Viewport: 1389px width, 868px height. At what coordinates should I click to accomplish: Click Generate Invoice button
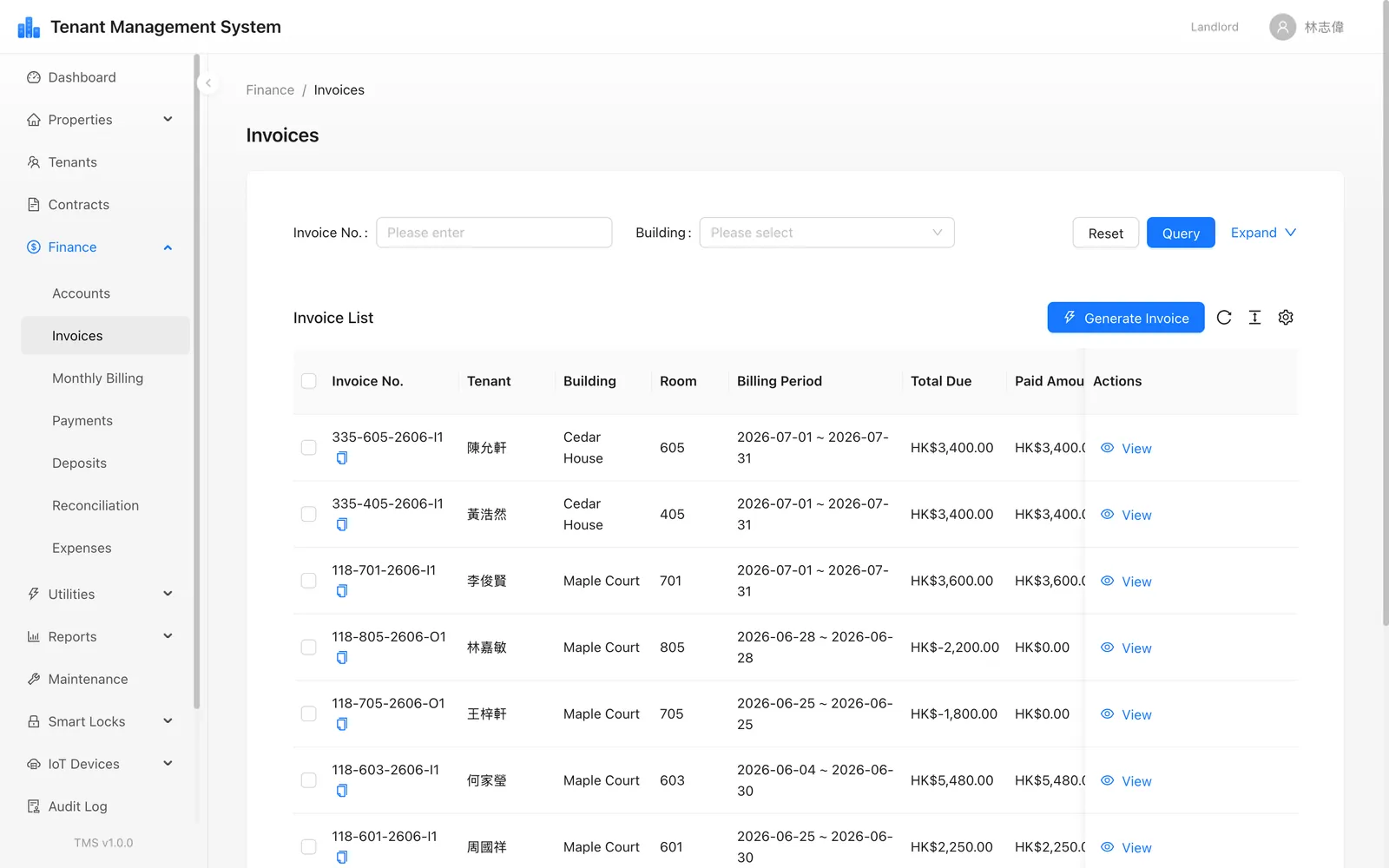[x=1125, y=318]
